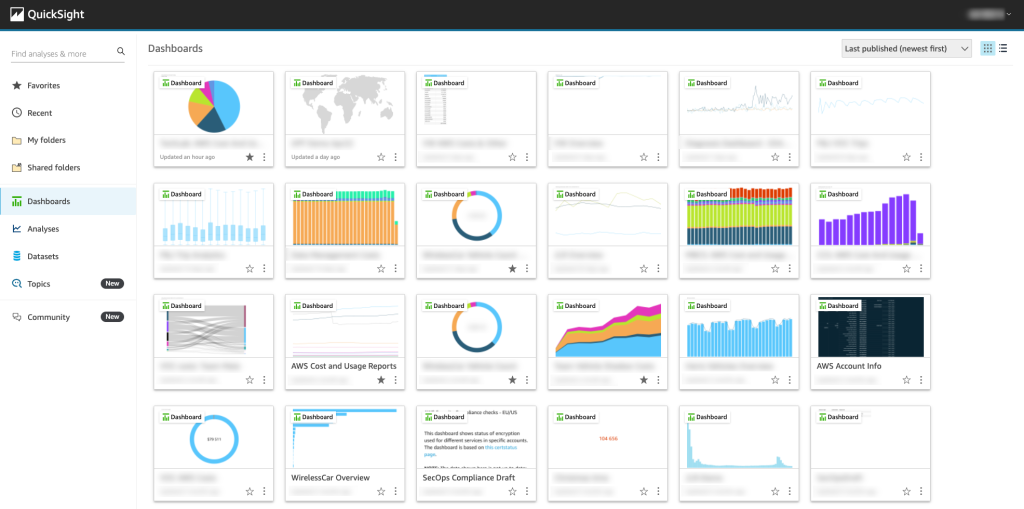Favorite the WirelessCar Overview dashboard
The image size is (1024, 509).
pyautogui.click(x=381, y=491)
